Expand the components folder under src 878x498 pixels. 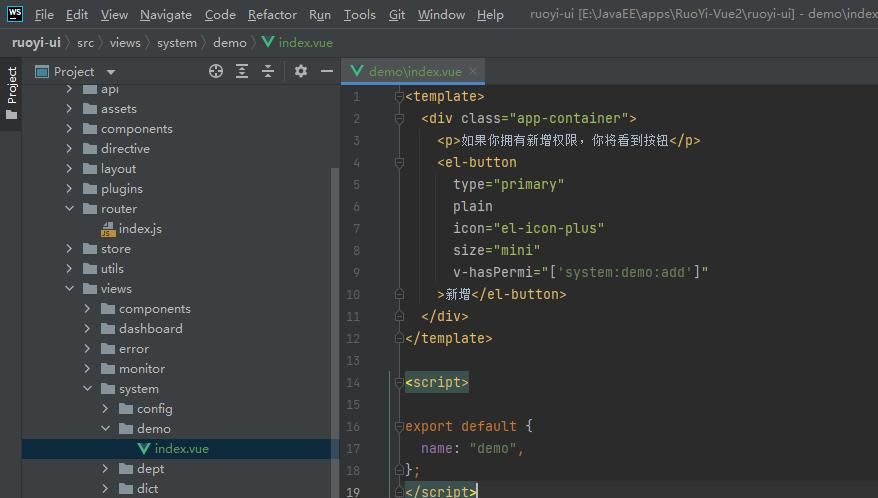[70, 129]
